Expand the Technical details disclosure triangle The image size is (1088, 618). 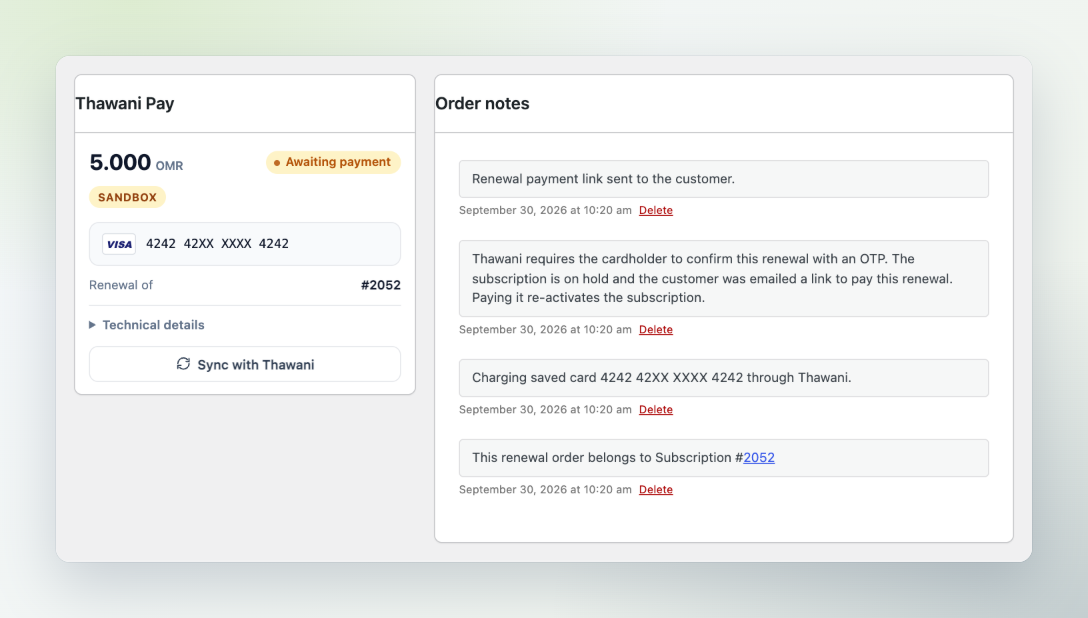pyautogui.click(x=92, y=325)
